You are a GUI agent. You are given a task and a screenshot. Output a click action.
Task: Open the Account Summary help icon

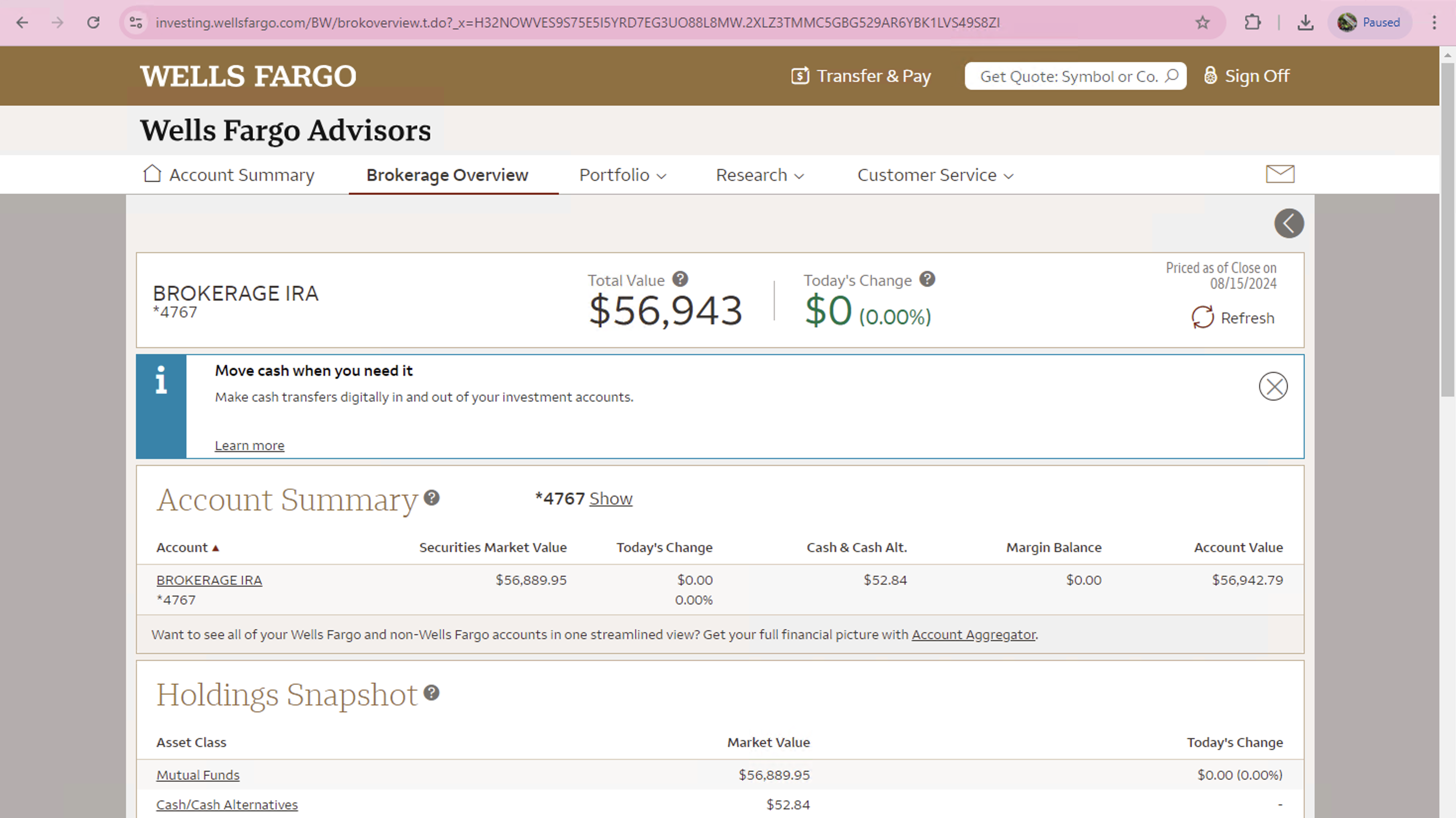pos(431,498)
